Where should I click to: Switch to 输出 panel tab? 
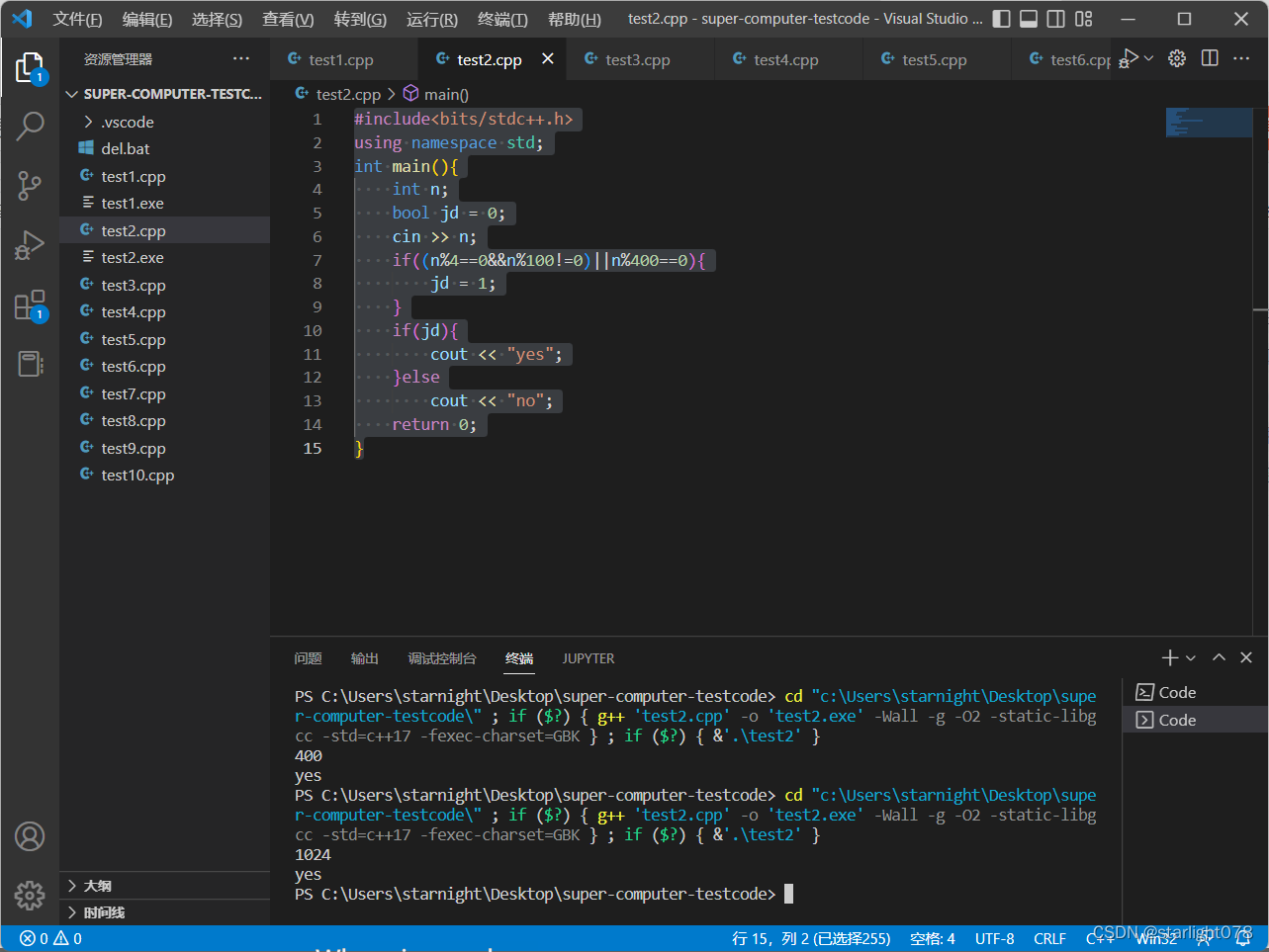click(x=365, y=658)
